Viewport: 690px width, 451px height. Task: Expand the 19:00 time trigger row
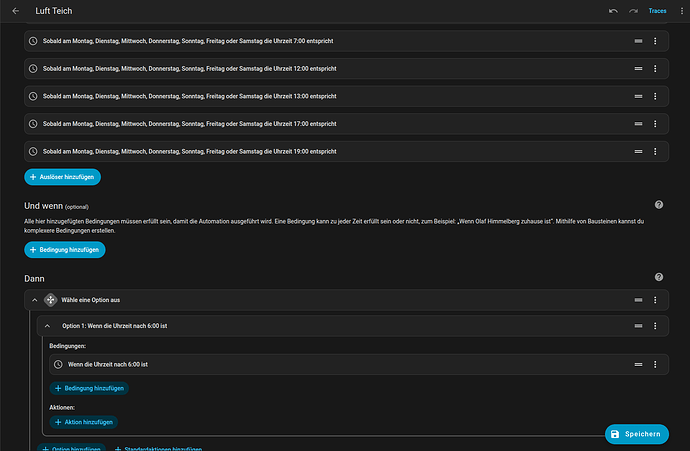coord(300,151)
